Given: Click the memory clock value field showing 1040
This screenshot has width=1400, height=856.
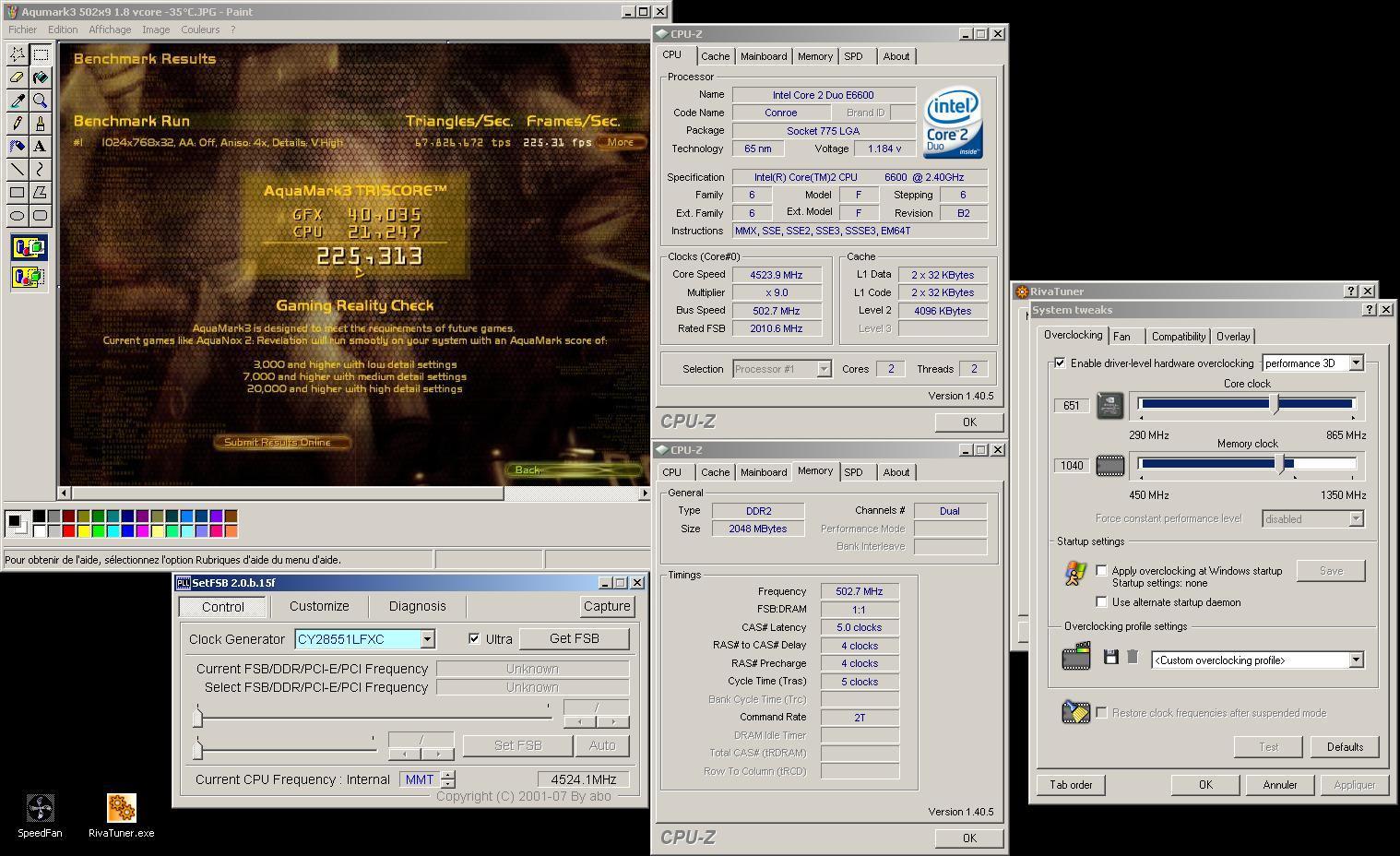Looking at the screenshot, I should pos(1071,465).
